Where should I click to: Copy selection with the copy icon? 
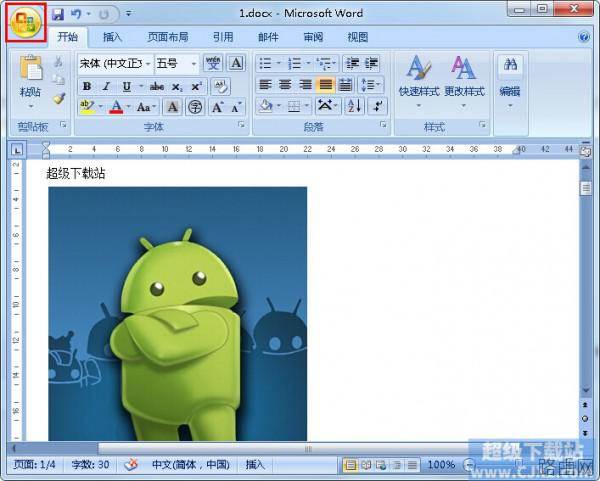click(58, 80)
